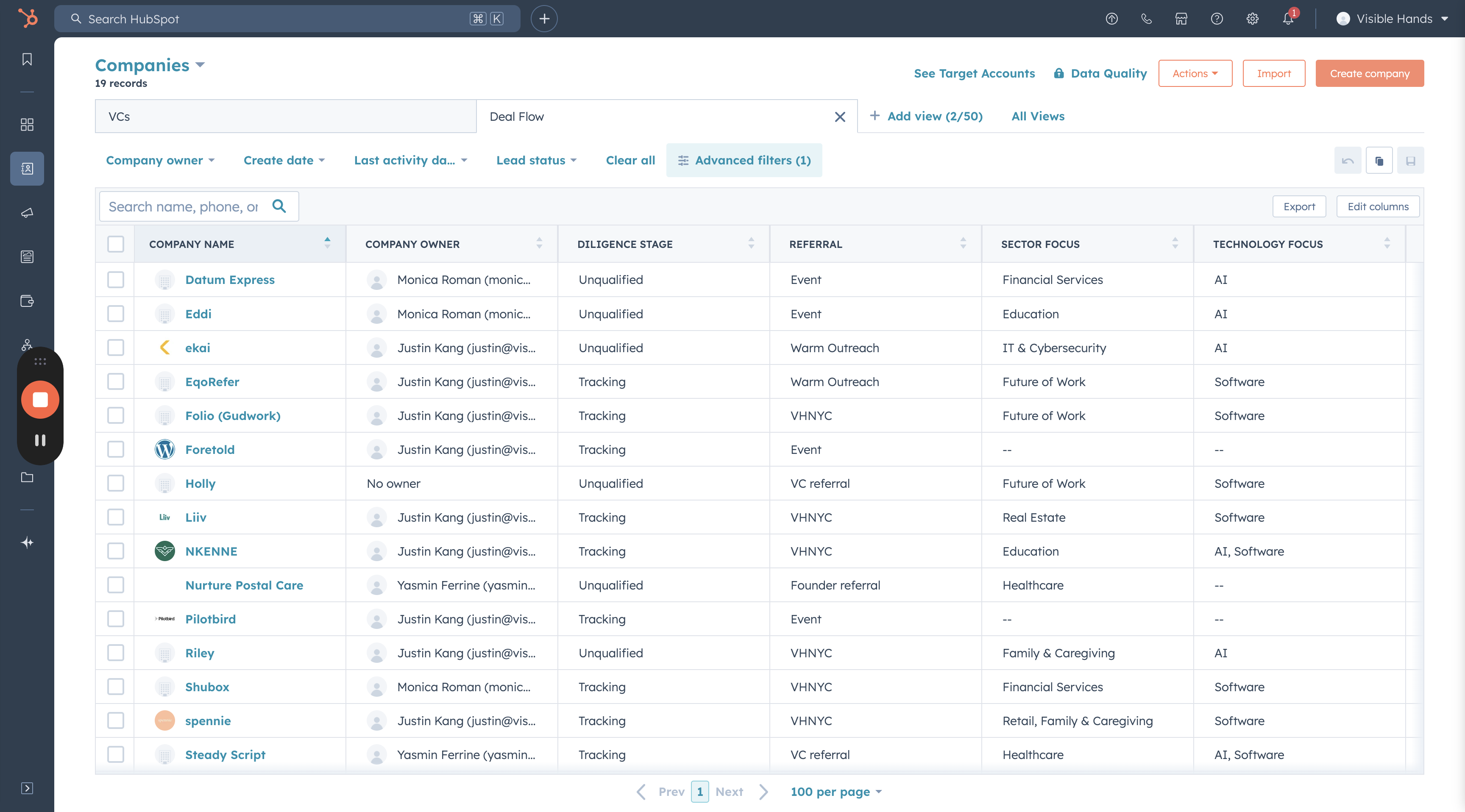Click the Create company button

[1370, 73]
